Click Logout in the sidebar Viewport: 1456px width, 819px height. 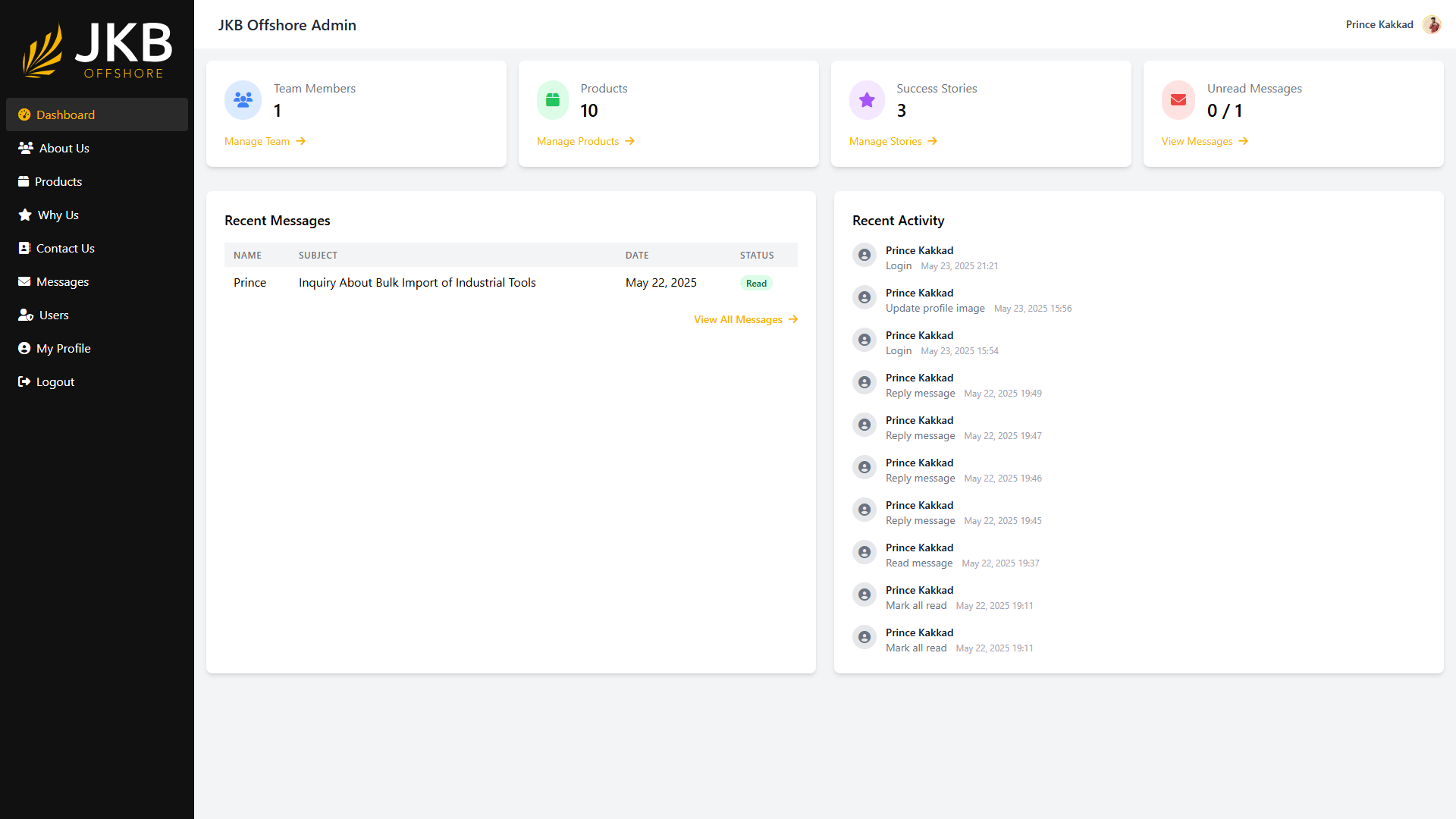[x=55, y=381]
